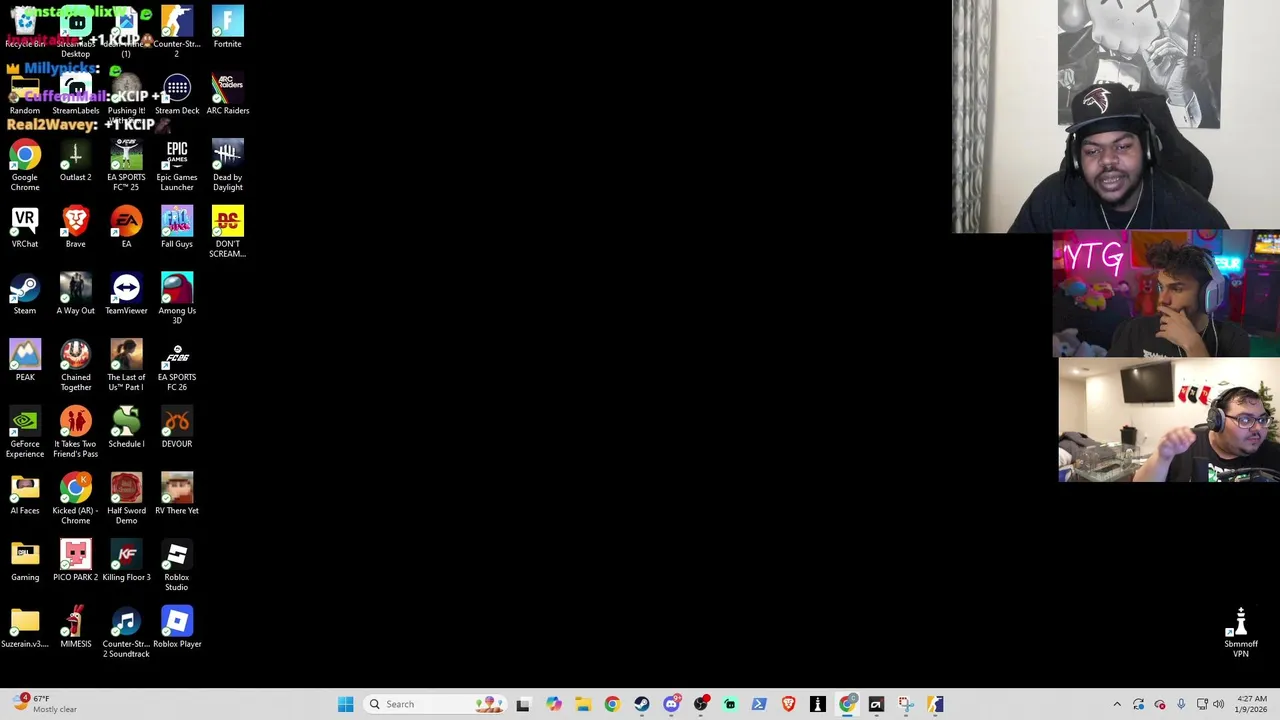
Task: Open the Recycle Bin desktop icon
Action: (25, 28)
